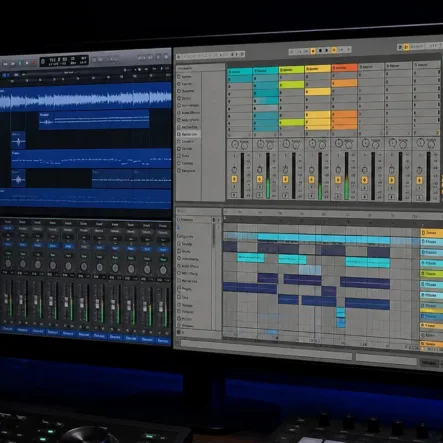Select the orange track header in session view
Image resolution: width=443 pixels, height=443 pixels.
(x=344, y=68)
